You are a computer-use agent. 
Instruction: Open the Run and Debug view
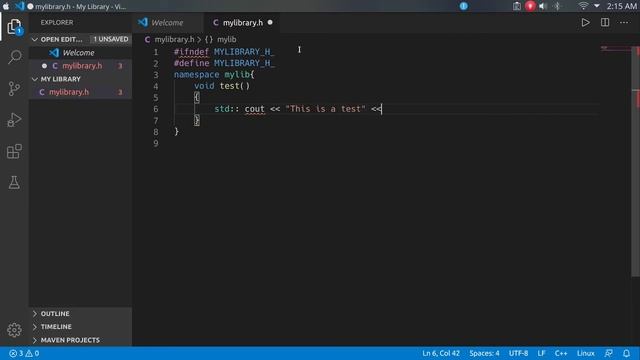14,120
